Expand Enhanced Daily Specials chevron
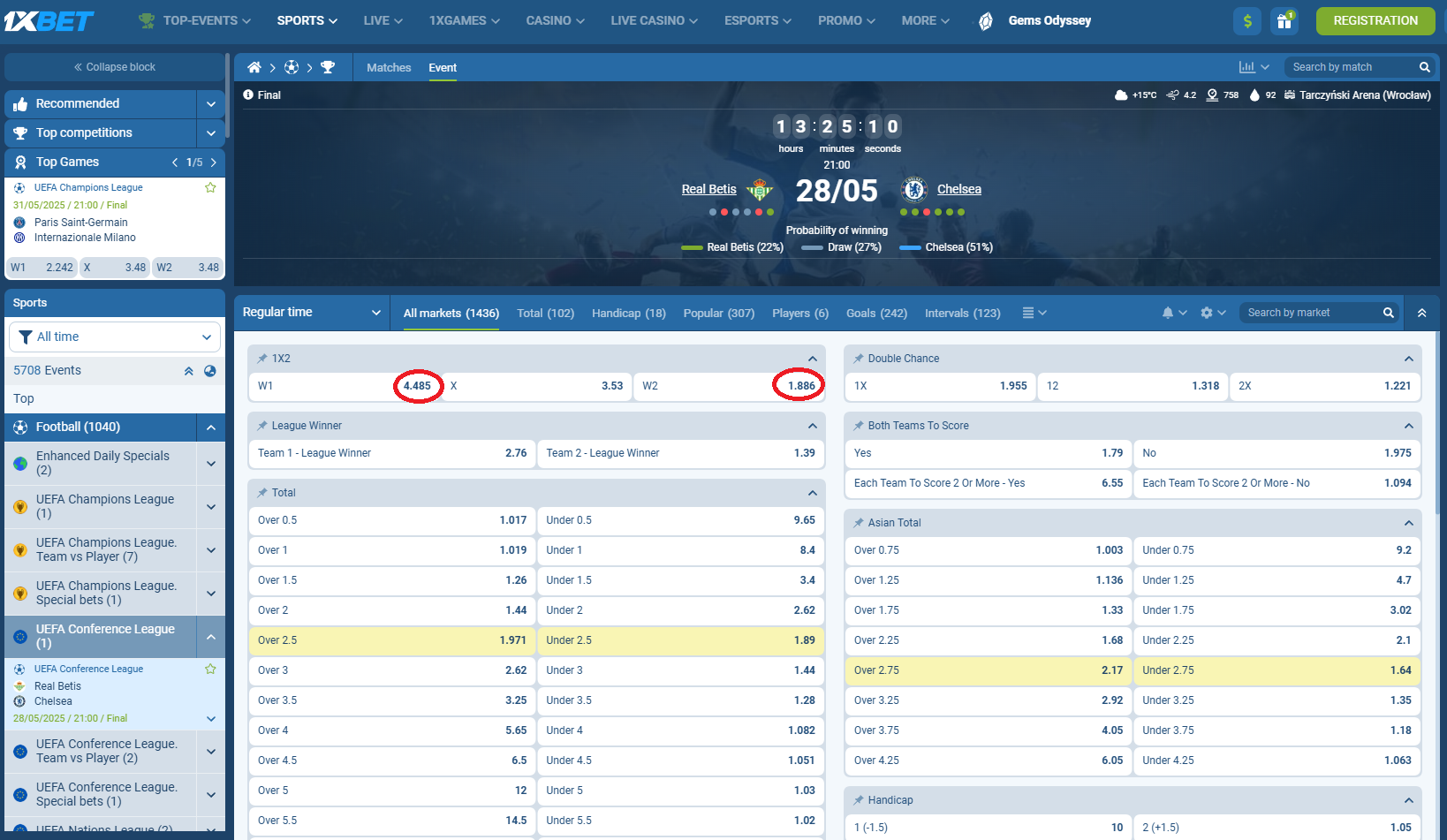The height and width of the screenshot is (840, 1447). 210,463
